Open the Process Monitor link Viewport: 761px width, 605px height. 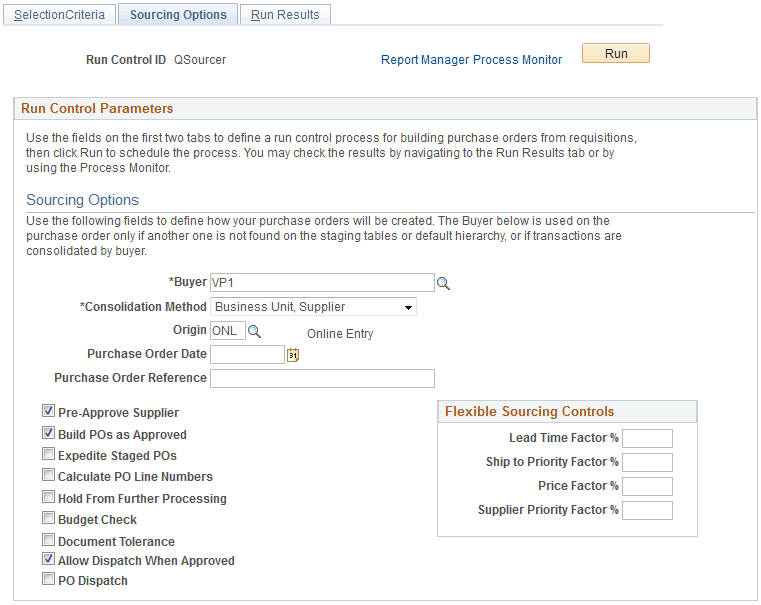coord(517,60)
